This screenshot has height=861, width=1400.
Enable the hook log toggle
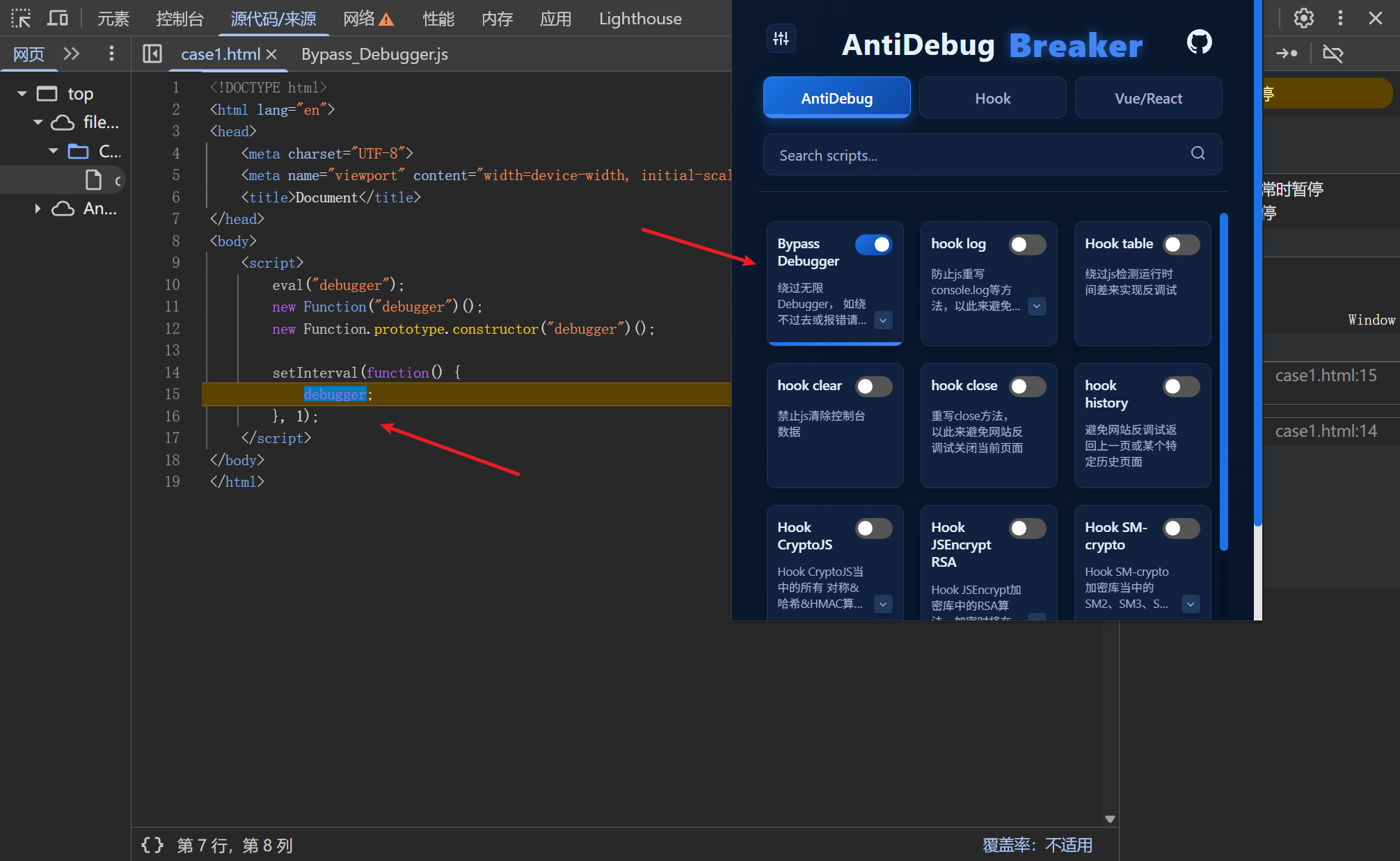coord(1027,245)
